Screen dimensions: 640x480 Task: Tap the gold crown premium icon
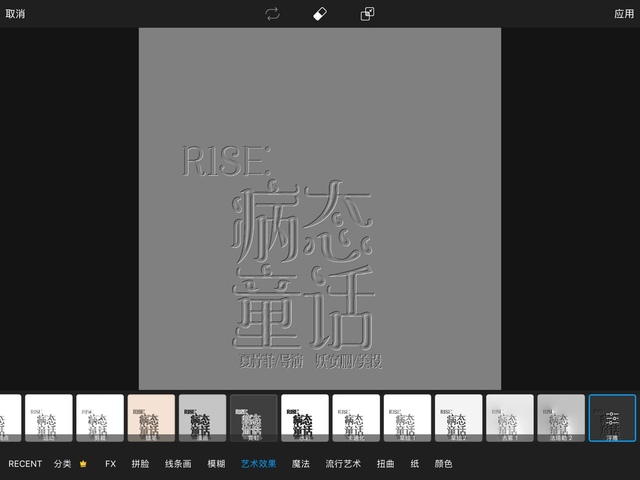point(83,464)
